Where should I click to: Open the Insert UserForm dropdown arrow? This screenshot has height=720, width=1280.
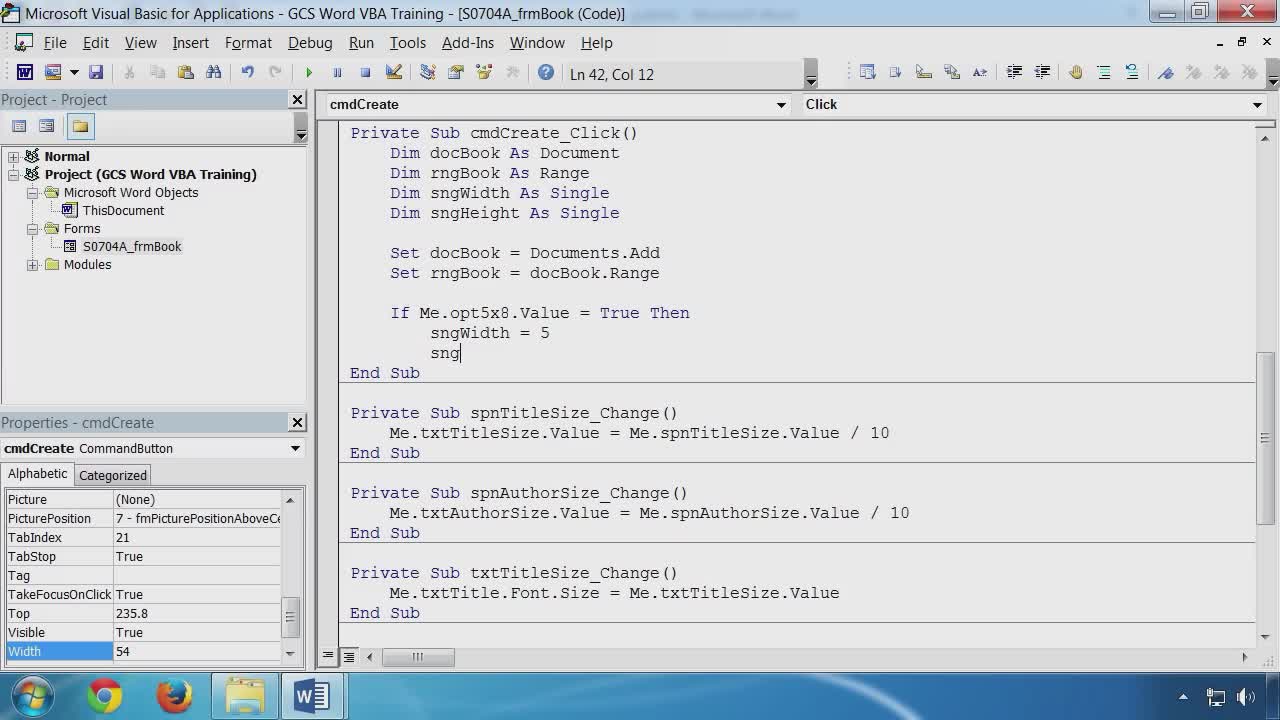pos(73,72)
